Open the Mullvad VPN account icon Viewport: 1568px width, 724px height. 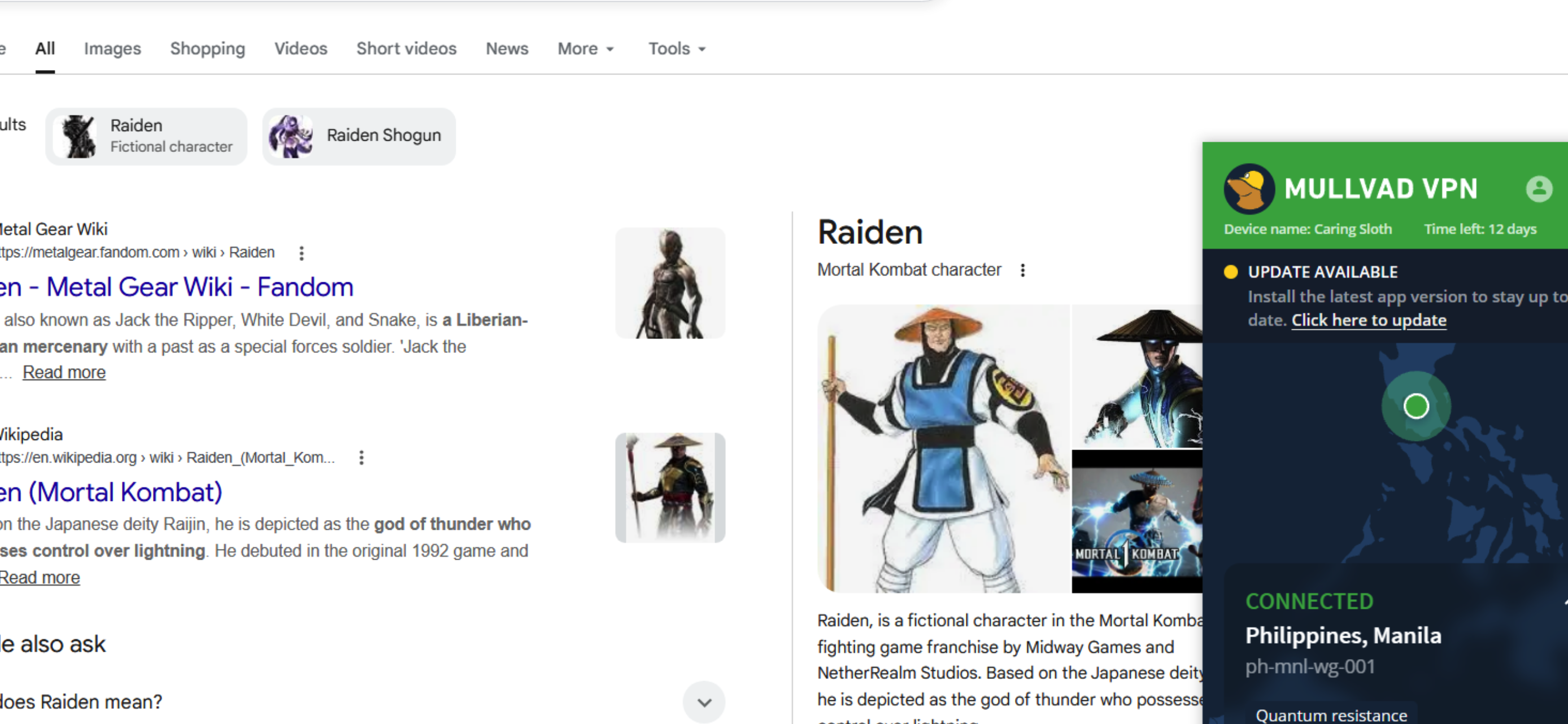(1539, 189)
